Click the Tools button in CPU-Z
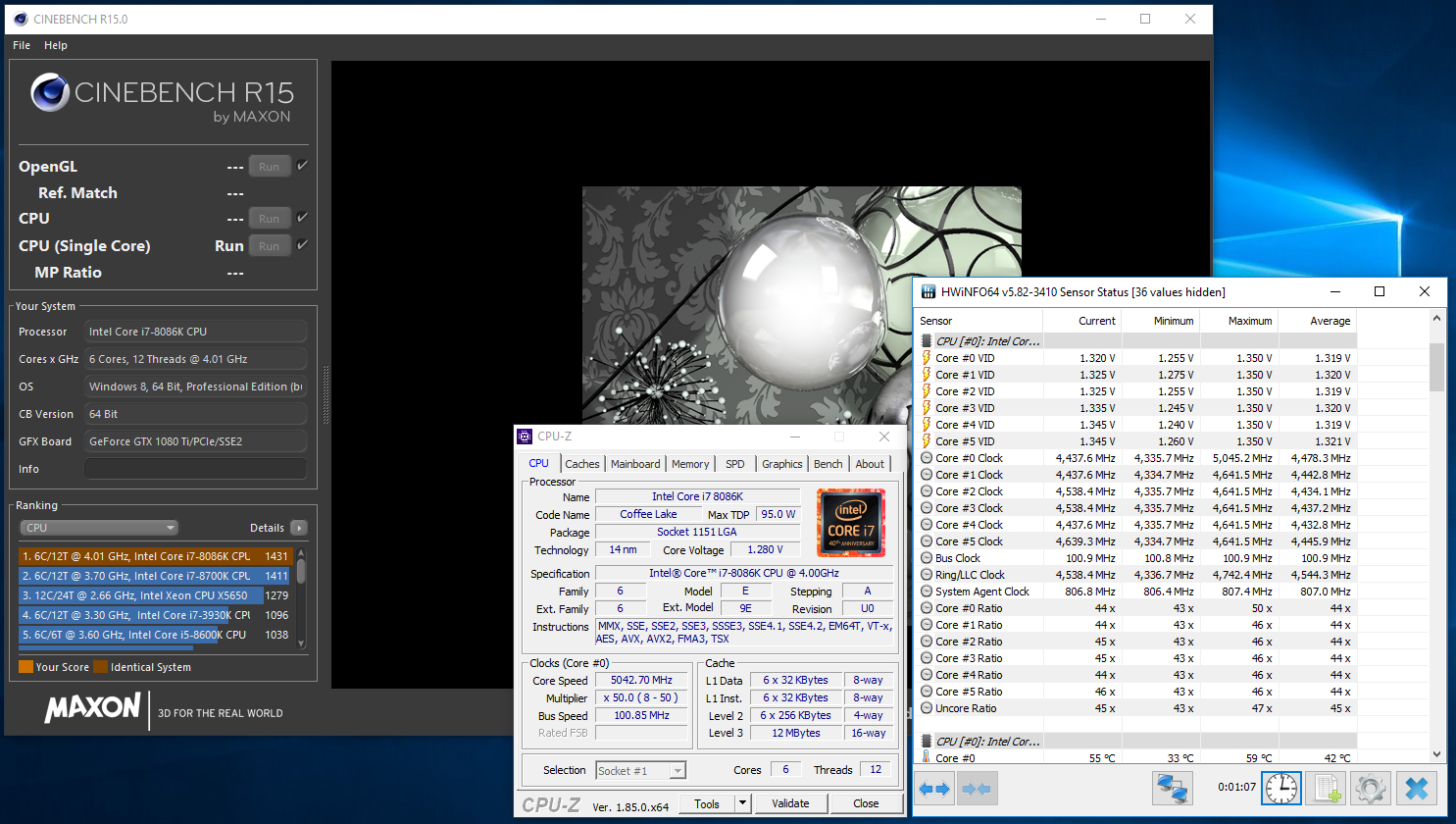 coord(707,803)
